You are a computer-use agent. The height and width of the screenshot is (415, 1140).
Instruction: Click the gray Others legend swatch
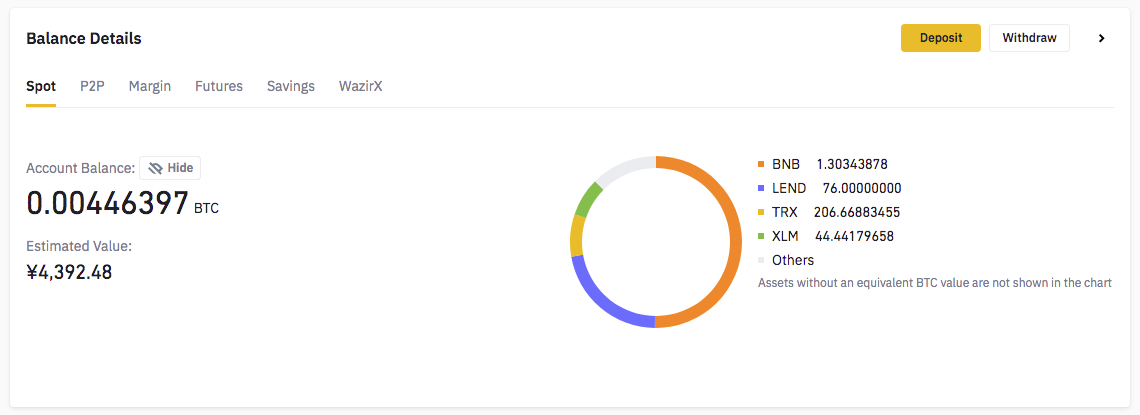(761, 260)
